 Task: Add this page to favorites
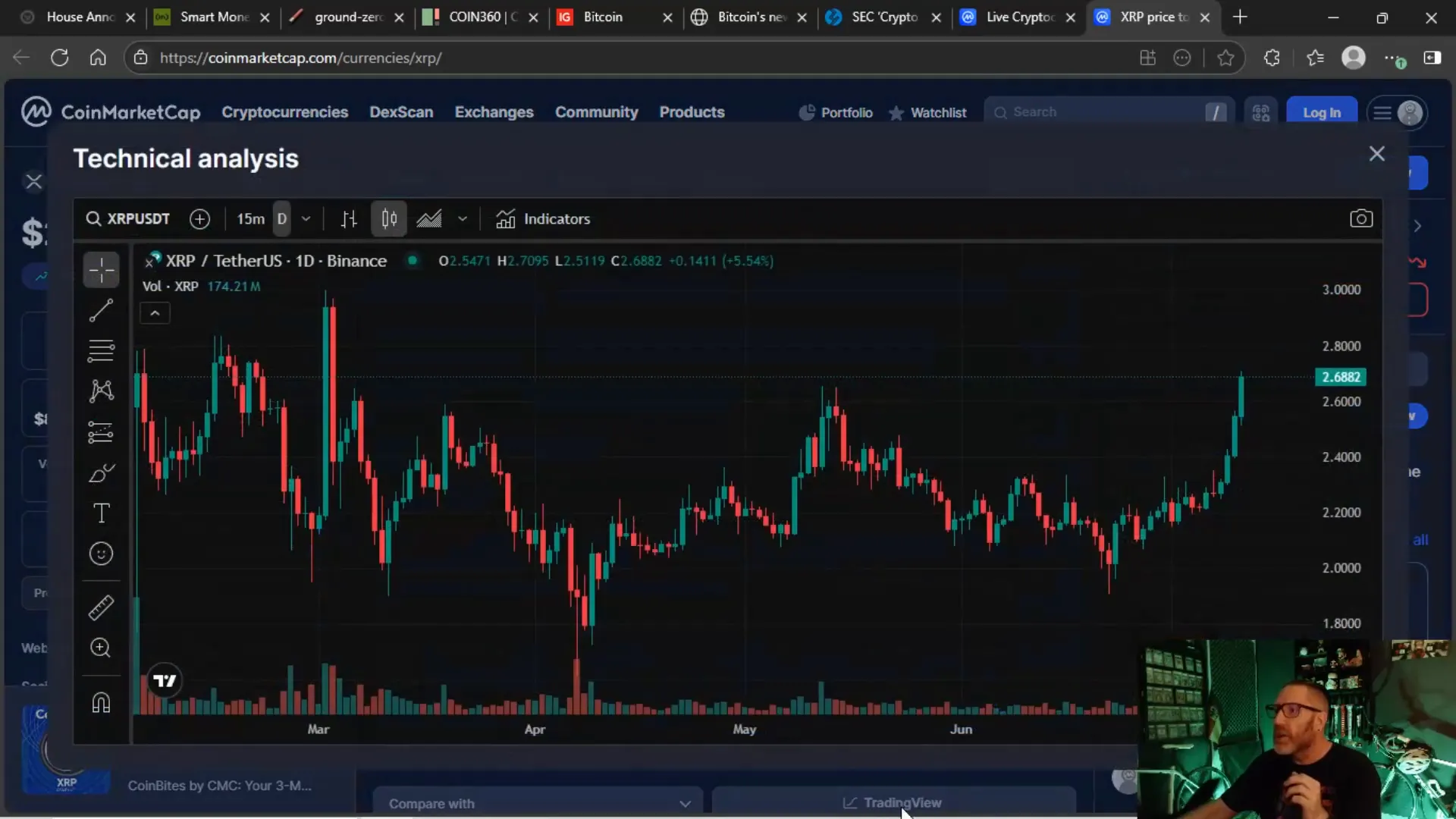click(1225, 58)
